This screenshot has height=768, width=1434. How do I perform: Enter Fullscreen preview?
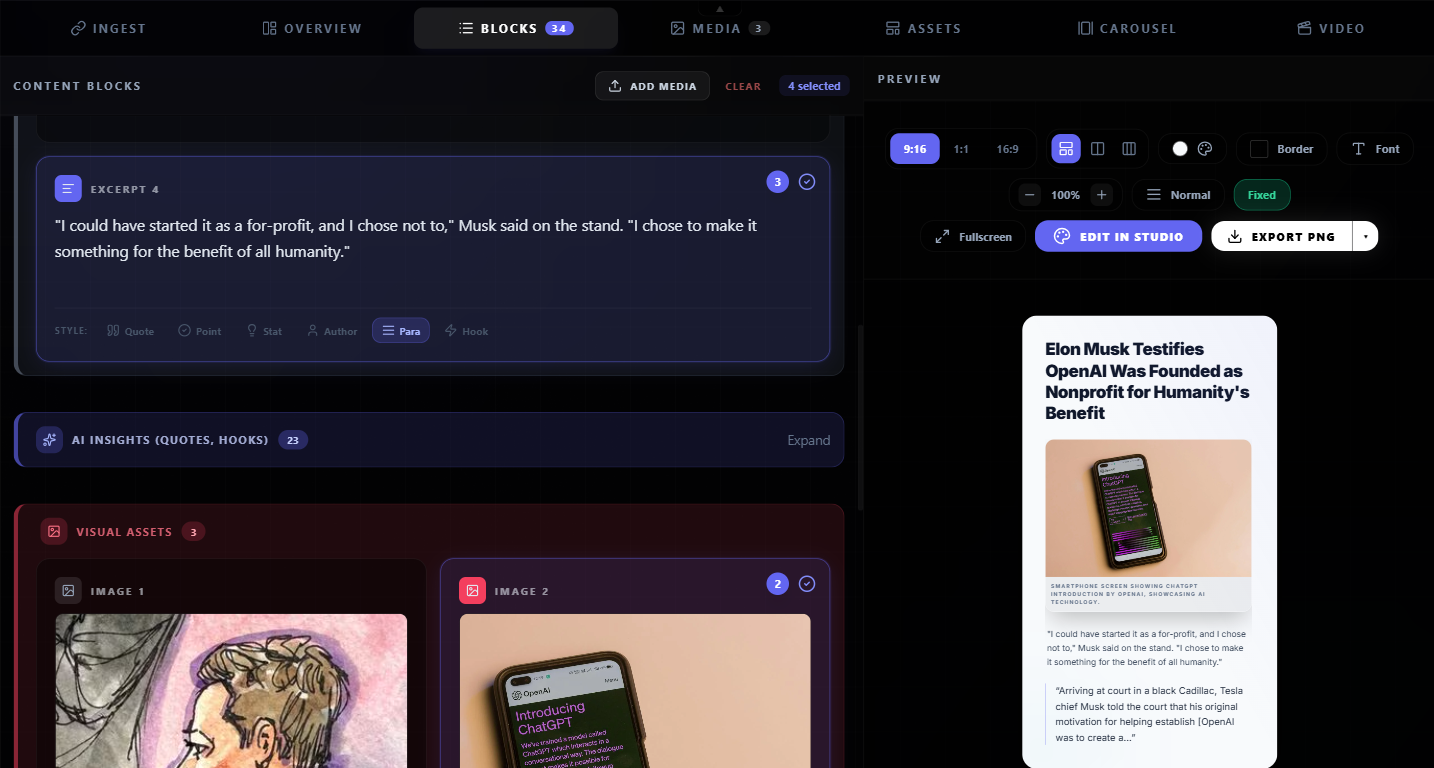pos(973,237)
